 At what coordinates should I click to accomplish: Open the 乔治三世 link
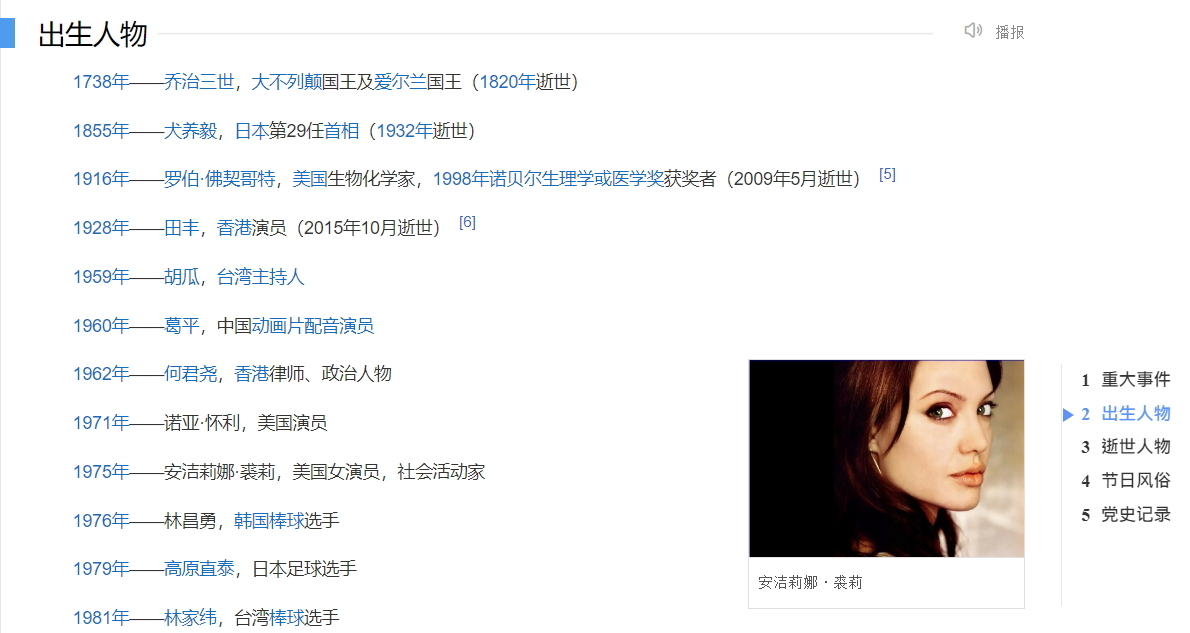(x=199, y=82)
